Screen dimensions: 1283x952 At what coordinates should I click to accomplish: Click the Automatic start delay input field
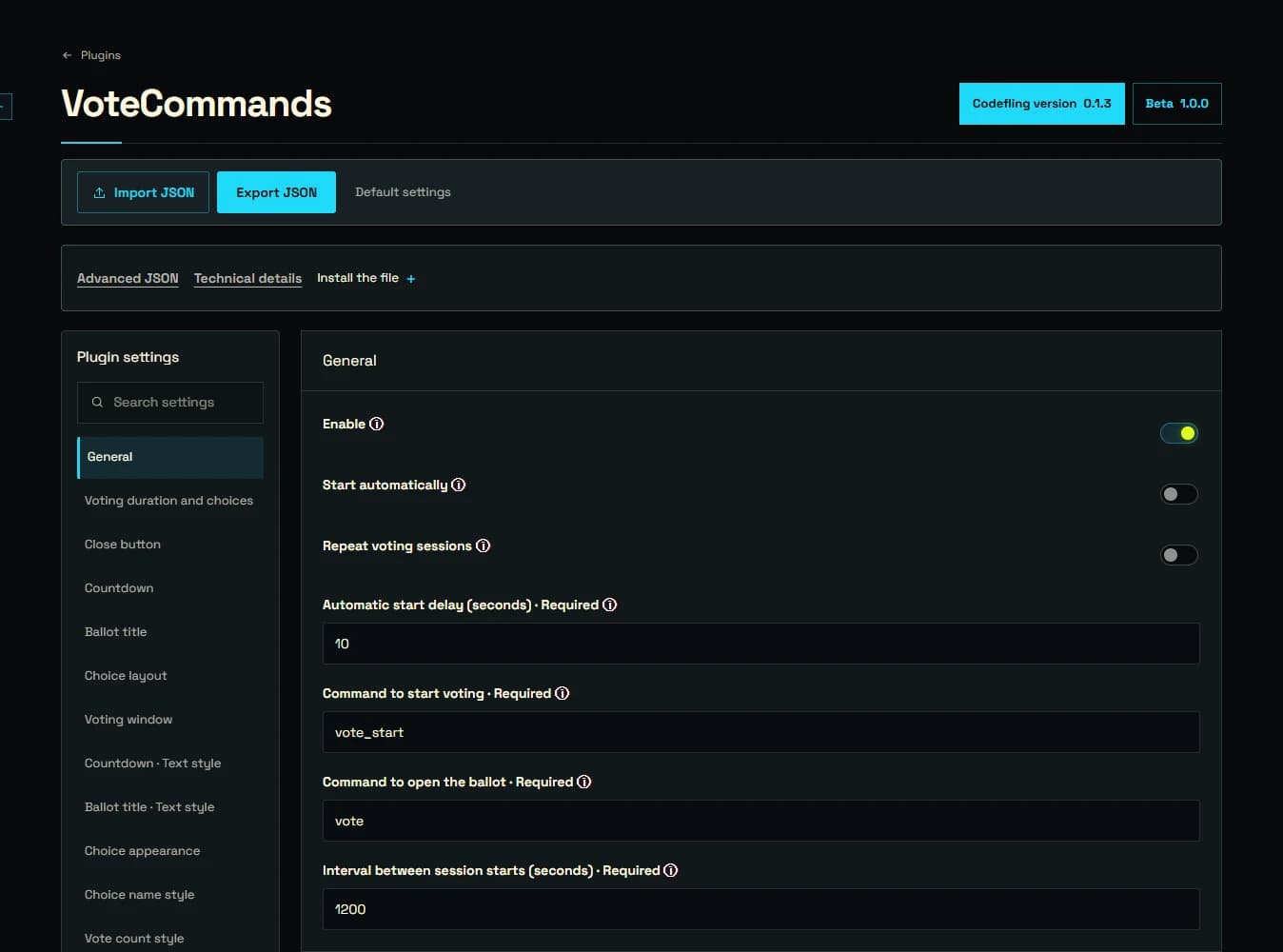coord(761,644)
